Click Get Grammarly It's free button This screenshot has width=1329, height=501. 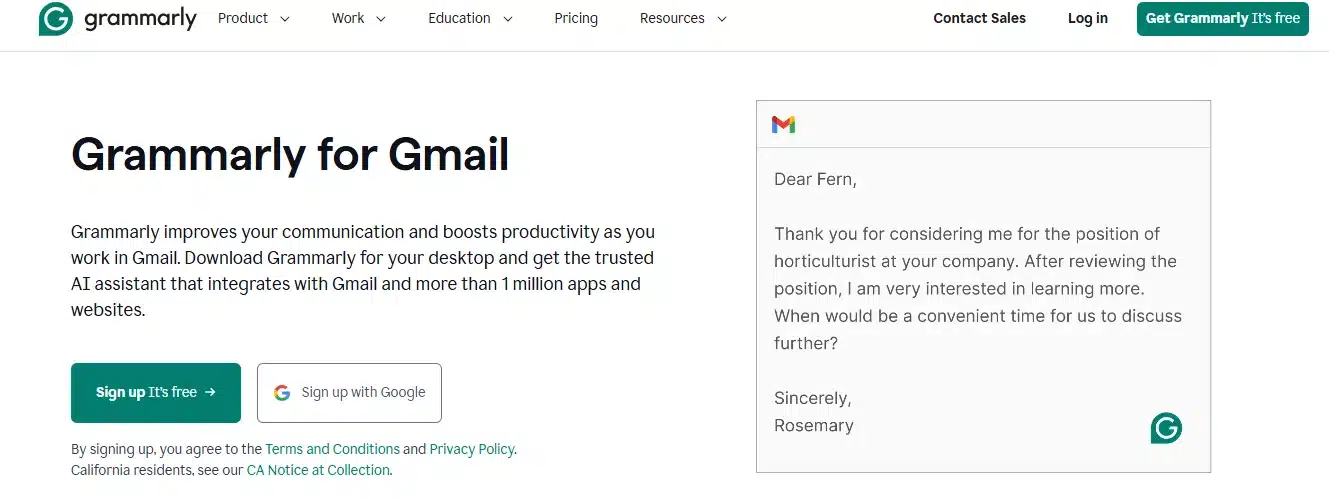(1223, 19)
